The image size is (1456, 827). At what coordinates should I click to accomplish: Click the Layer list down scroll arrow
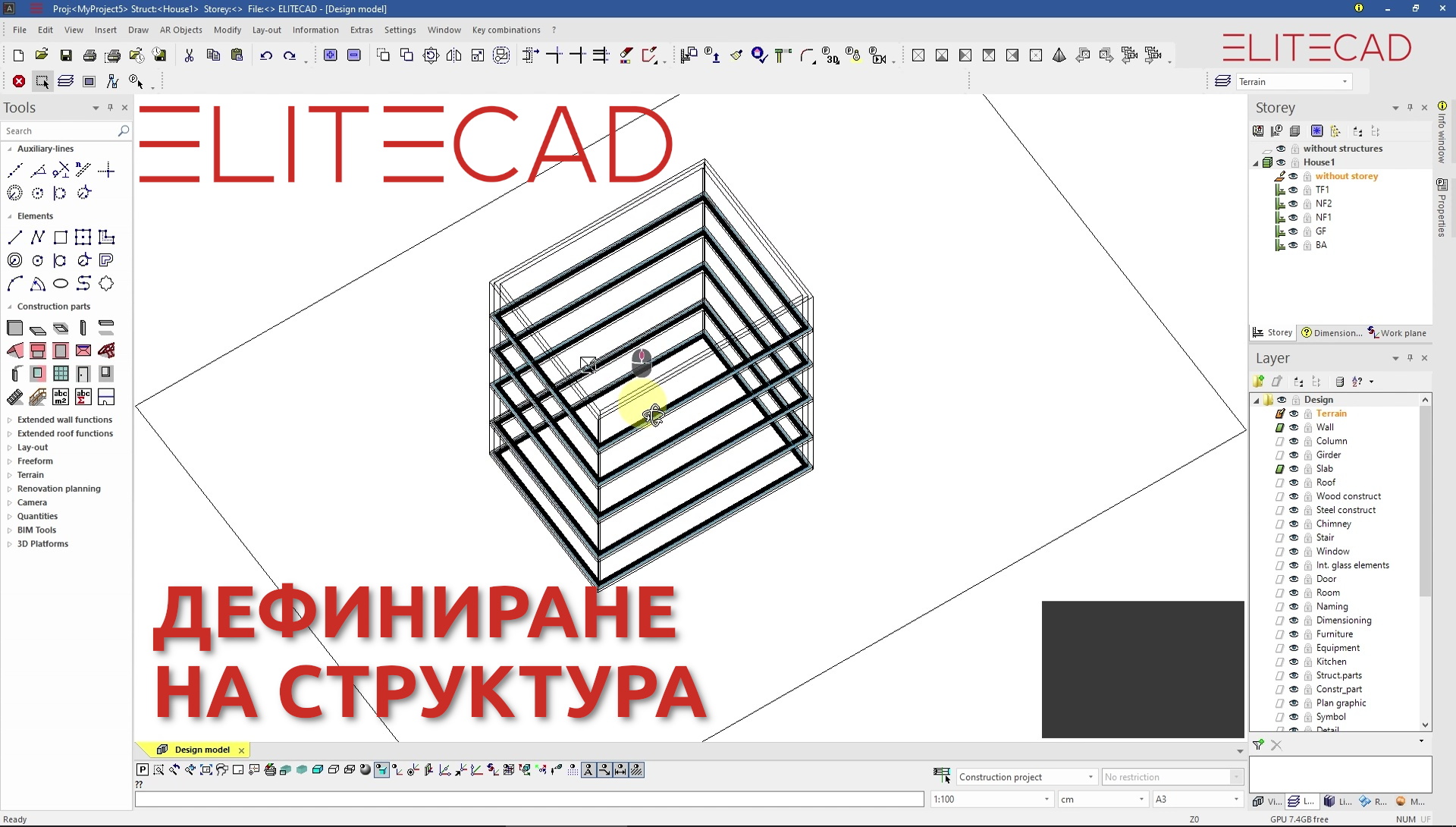pyautogui.click(x=1425, y=725)
